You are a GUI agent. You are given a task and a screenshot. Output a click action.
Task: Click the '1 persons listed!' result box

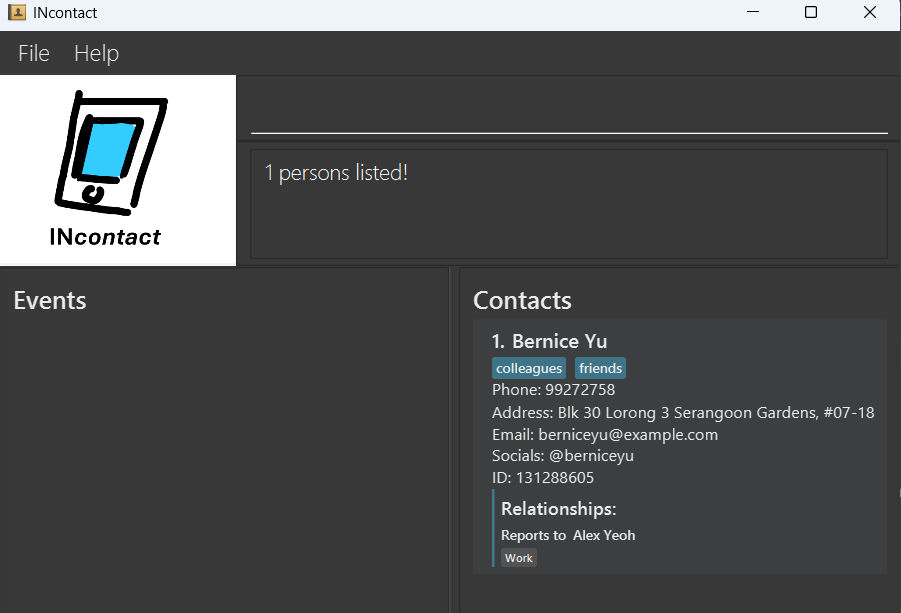[x=568, y=204]
